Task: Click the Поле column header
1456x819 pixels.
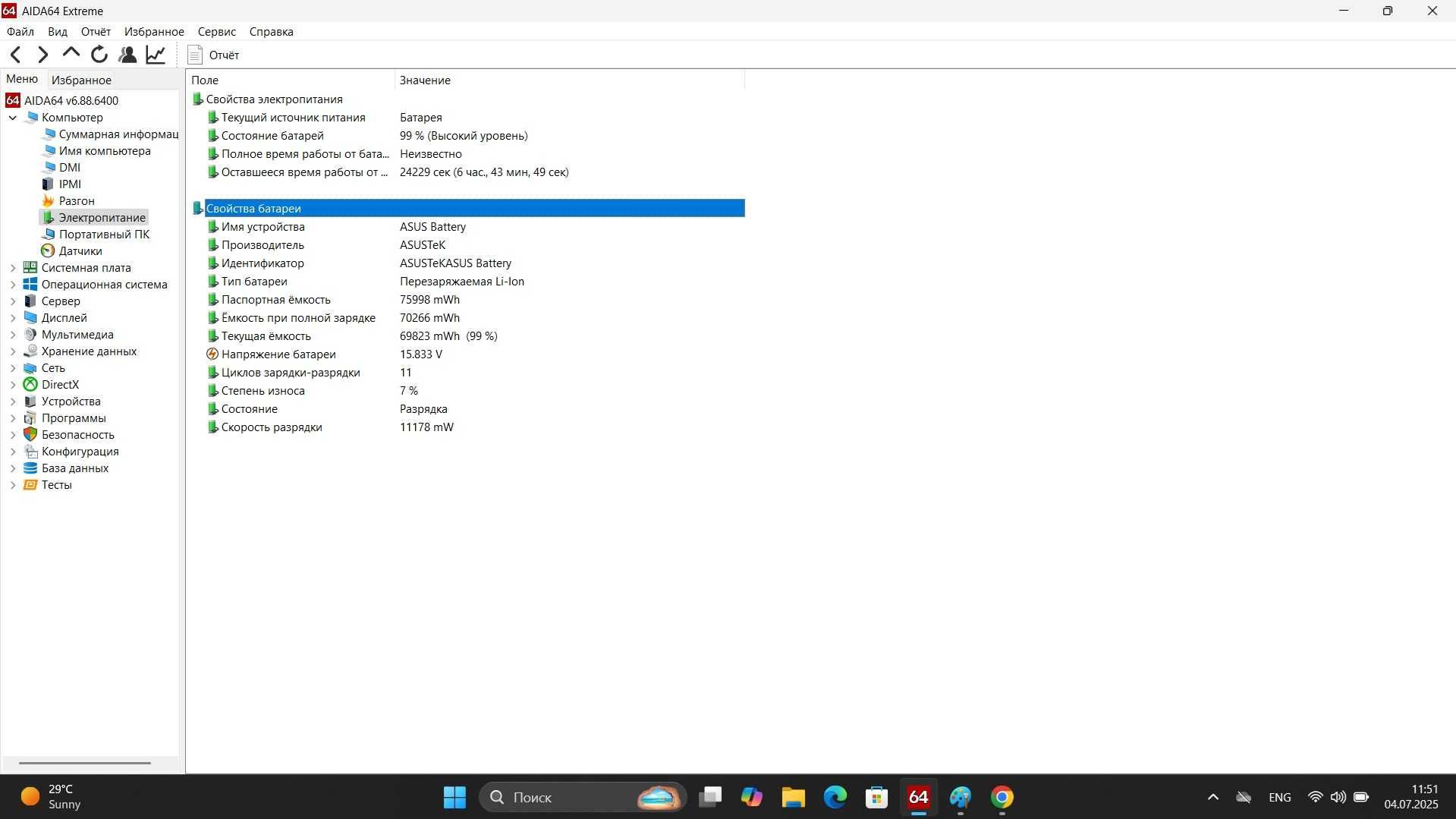Action: click(291, 80)
